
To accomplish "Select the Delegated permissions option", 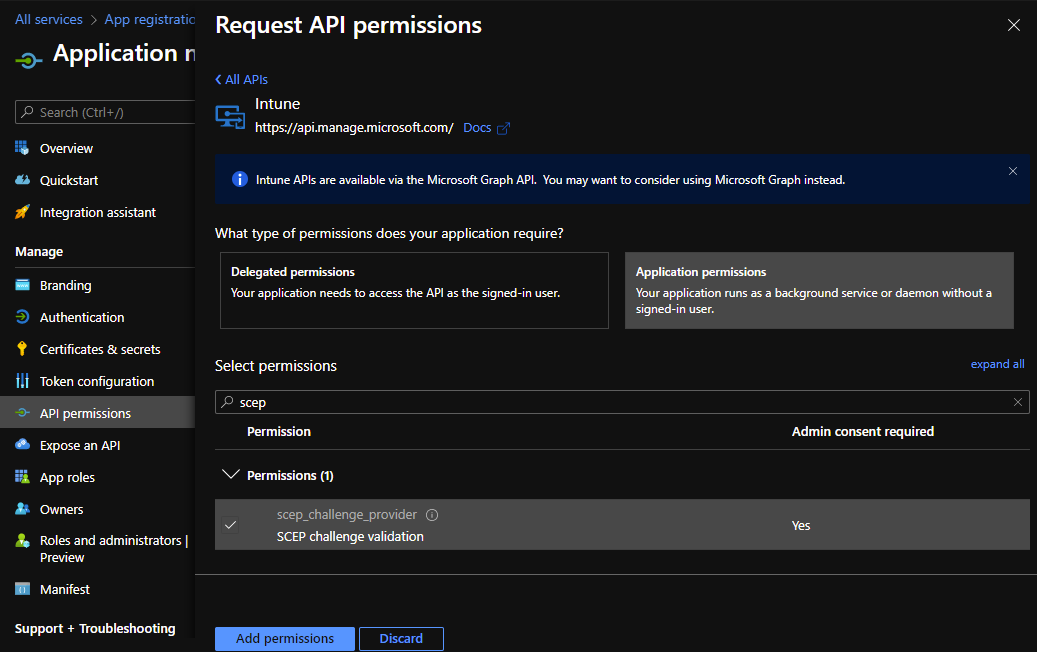I will coord(414,290).
